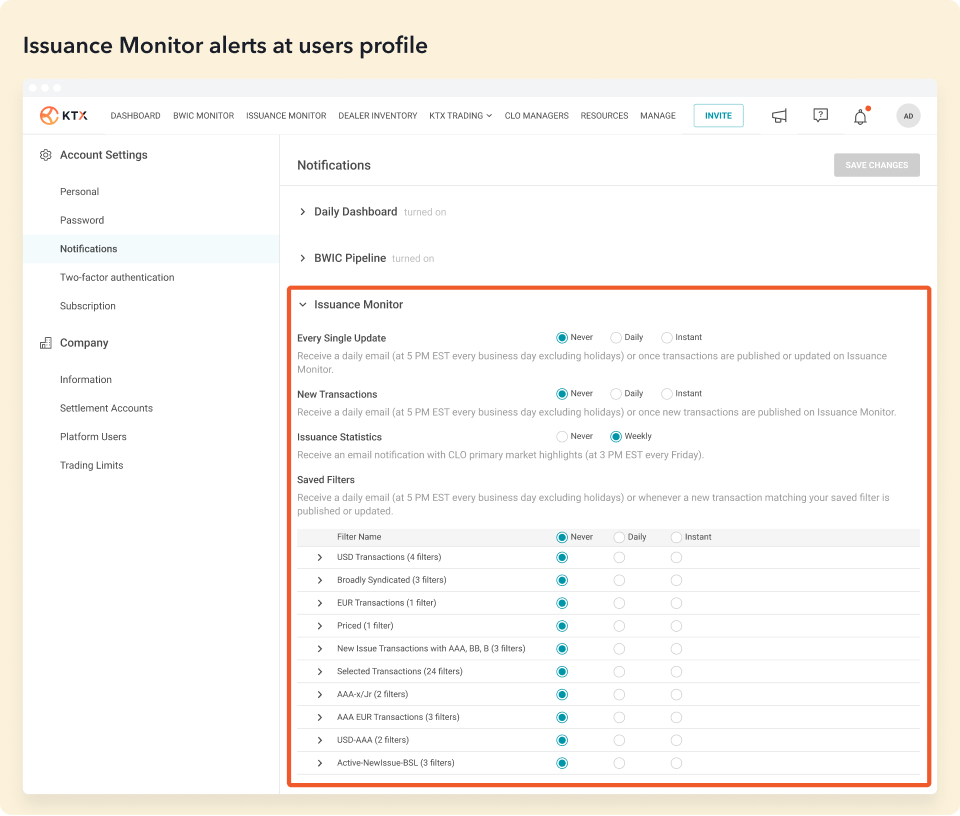This screenshot has width=960, height=816.
Task: Open the Two-factor authentication settings
Action: 117,277
